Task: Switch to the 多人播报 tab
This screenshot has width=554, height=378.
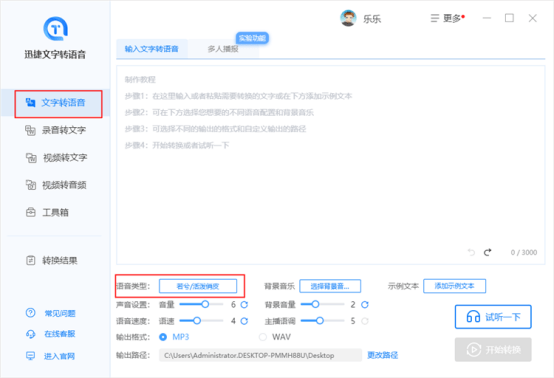Action: (223, 49)
